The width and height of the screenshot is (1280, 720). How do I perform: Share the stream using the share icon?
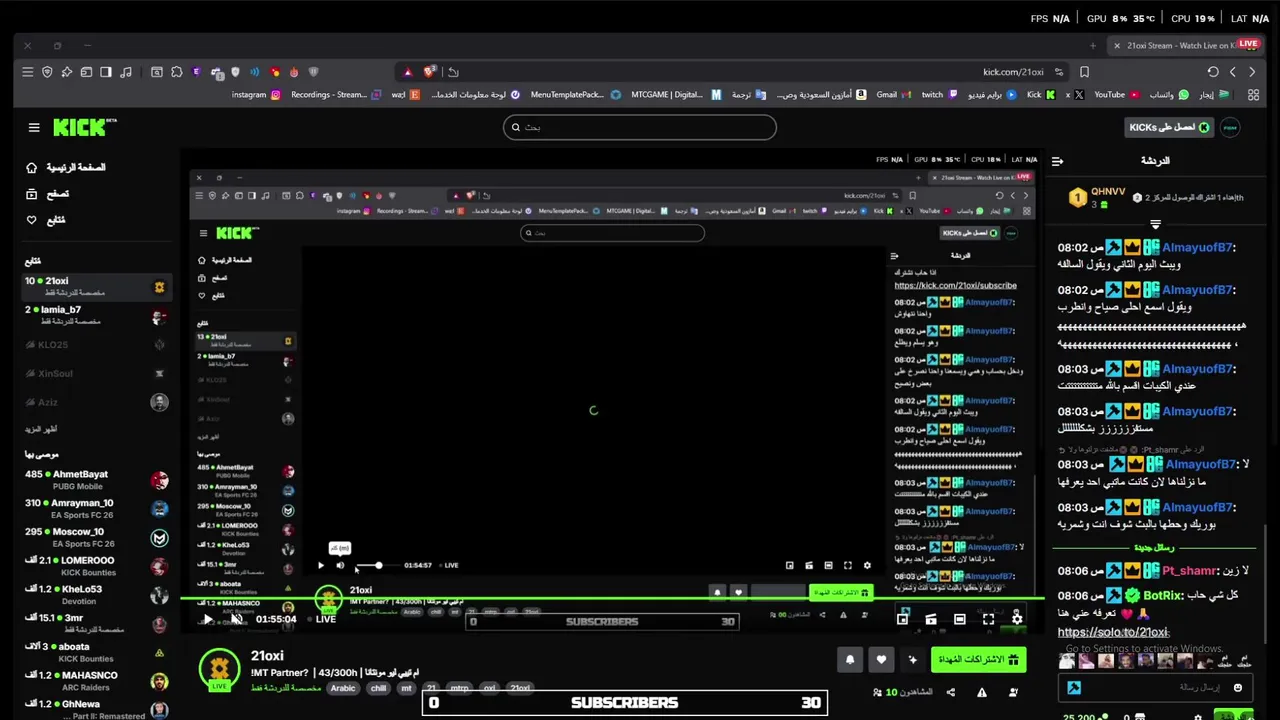(x=950, y=692)
